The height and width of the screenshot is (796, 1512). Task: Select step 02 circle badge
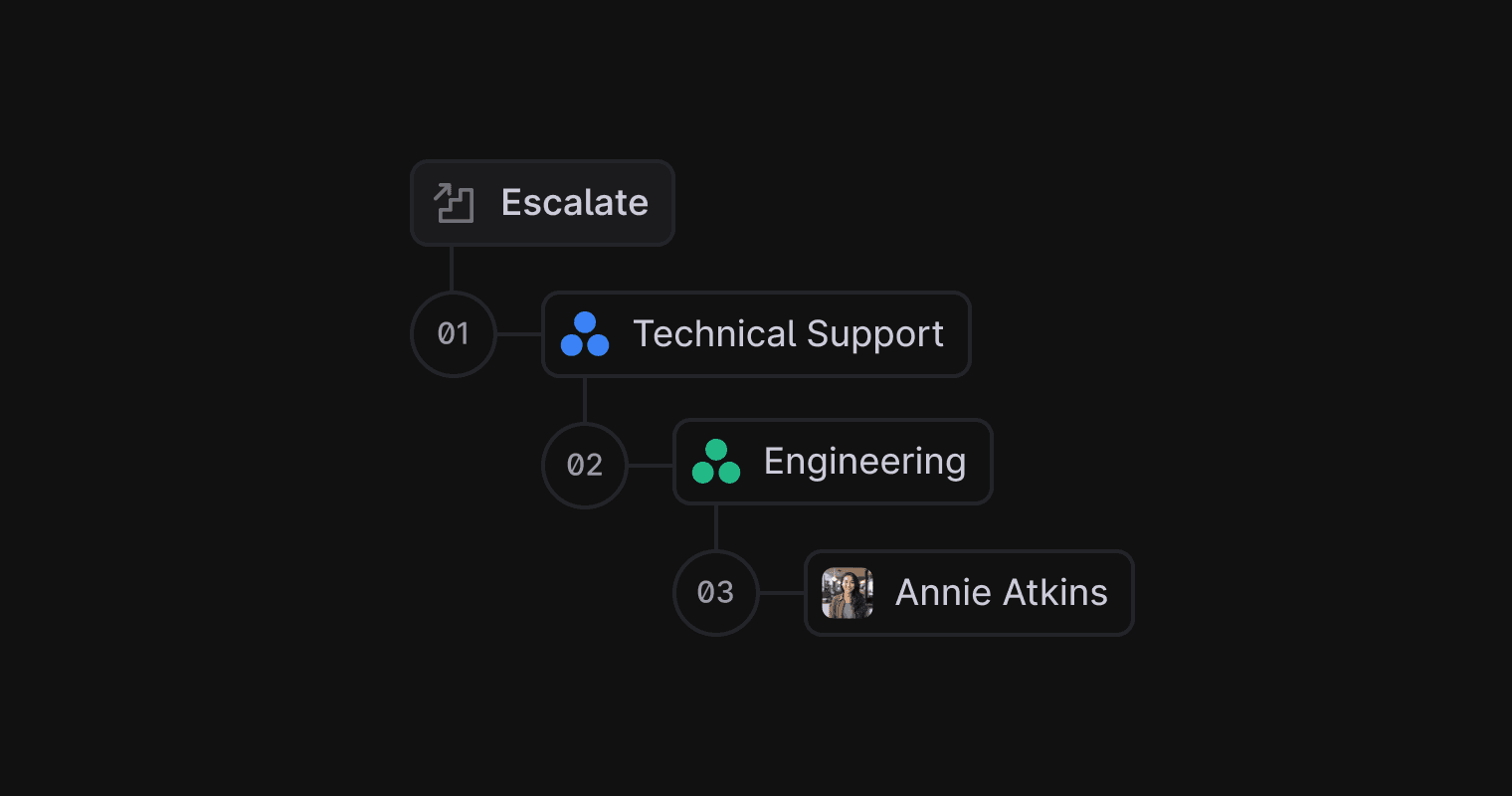(x=585, y=465)
